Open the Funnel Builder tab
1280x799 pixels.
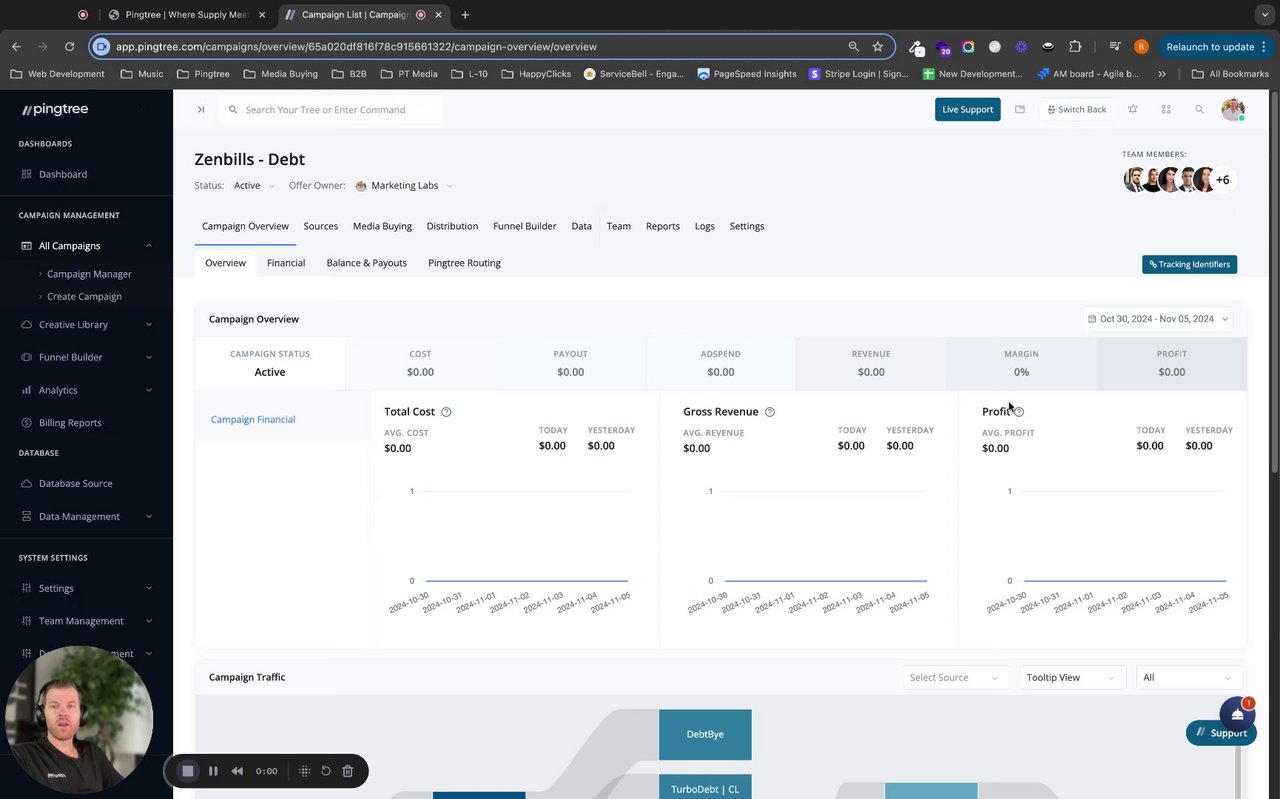point(525,226)
